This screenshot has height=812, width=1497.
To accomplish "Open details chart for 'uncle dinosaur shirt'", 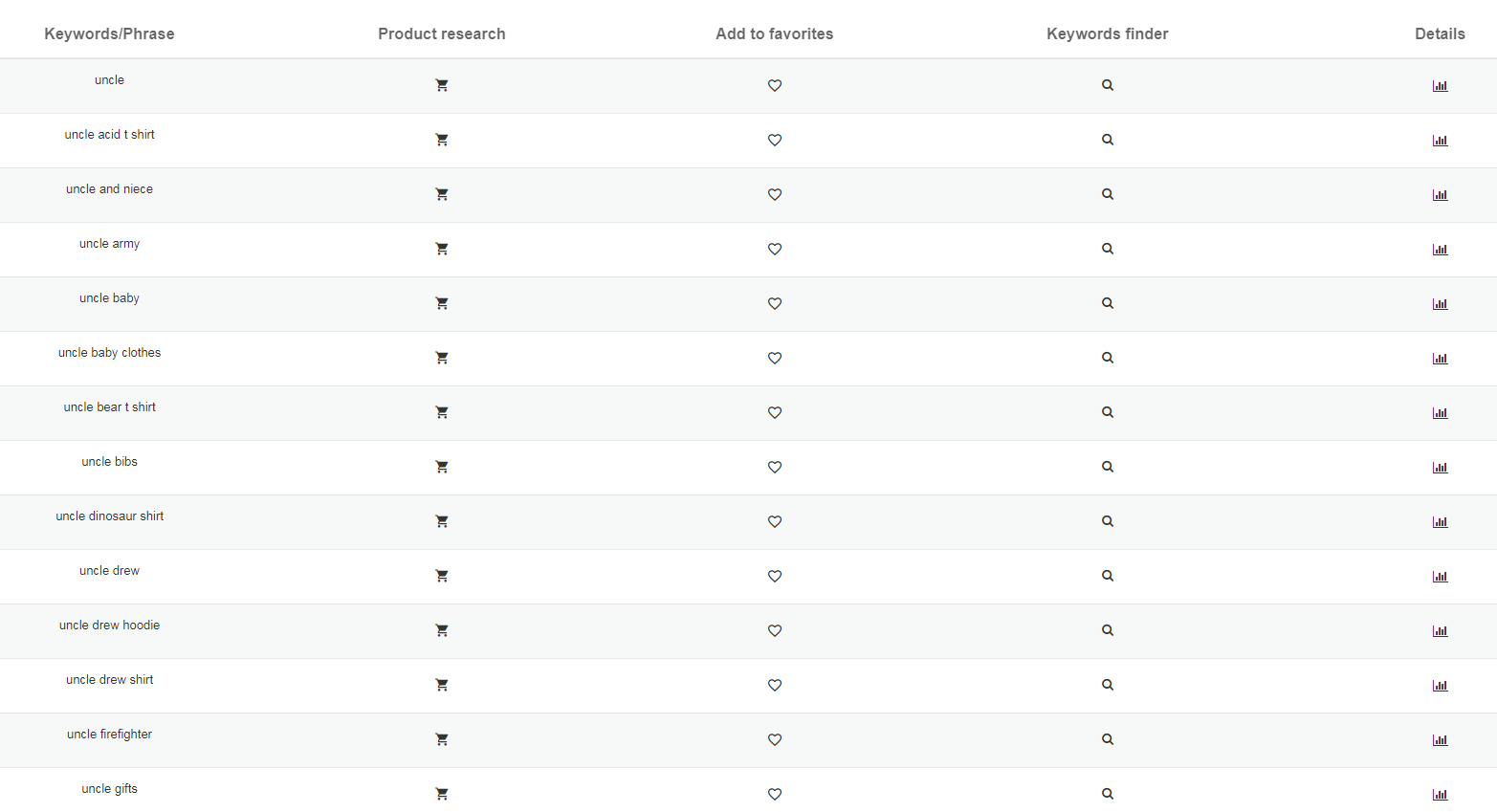I will tap(1440, 521).
